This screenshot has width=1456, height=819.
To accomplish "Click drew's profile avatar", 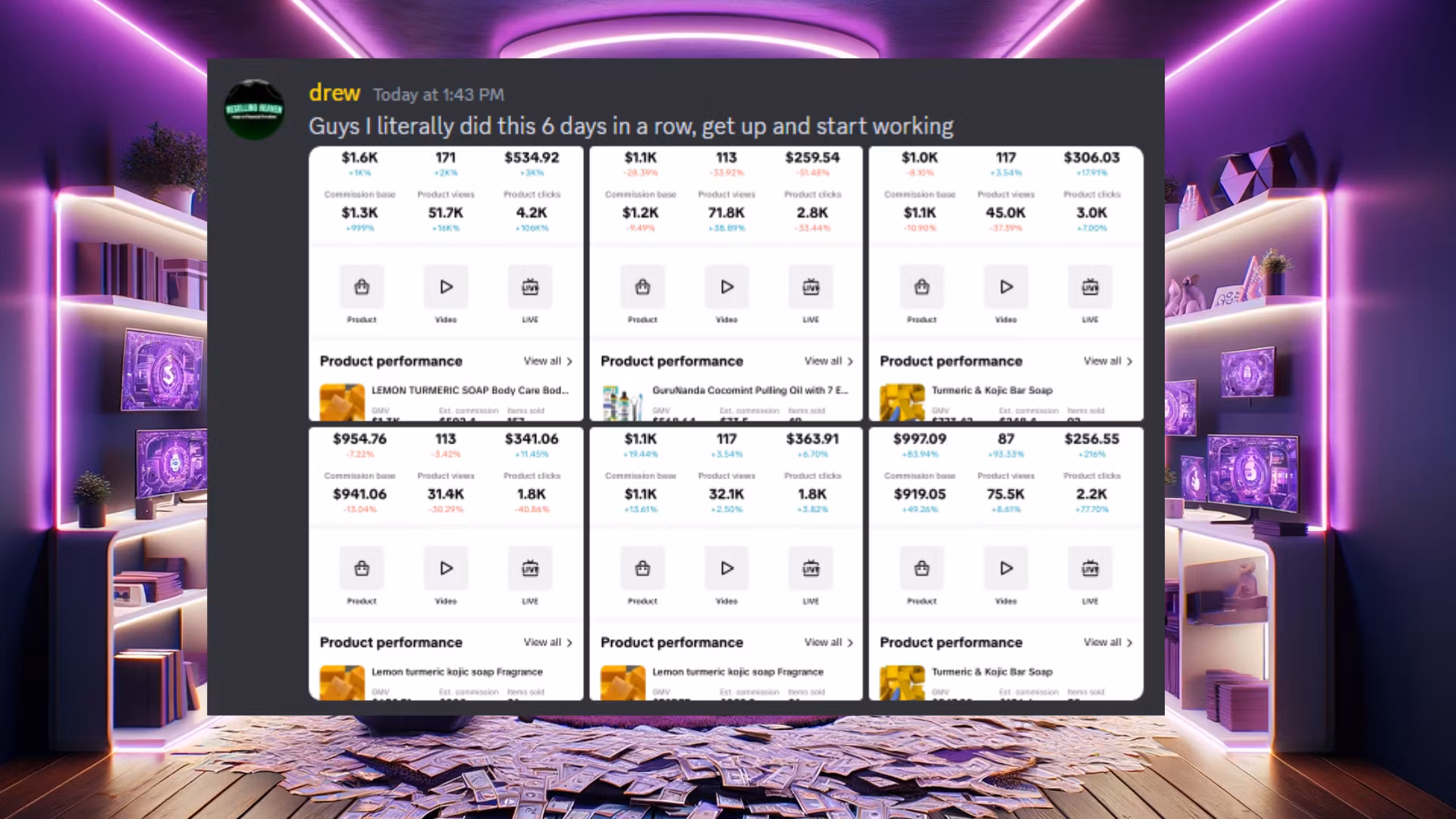I will click(255, 110).
